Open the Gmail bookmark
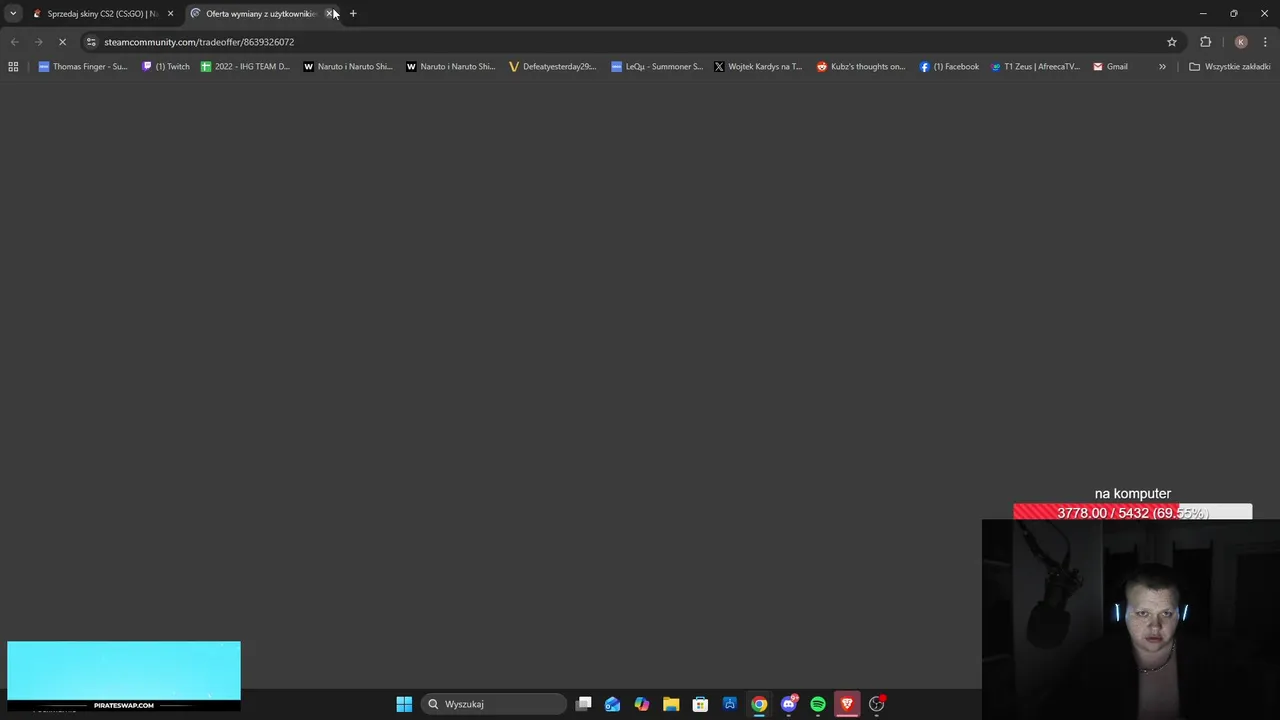 1110,67
